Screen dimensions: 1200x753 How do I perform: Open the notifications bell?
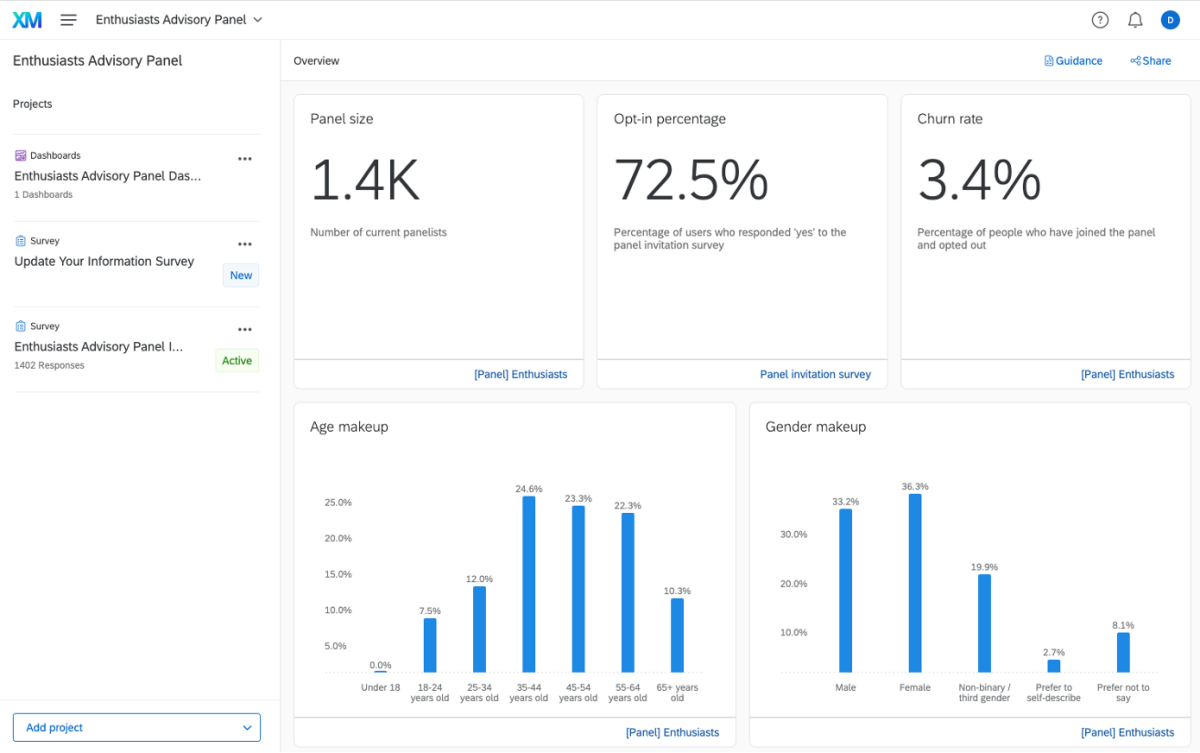point(1135,20)
